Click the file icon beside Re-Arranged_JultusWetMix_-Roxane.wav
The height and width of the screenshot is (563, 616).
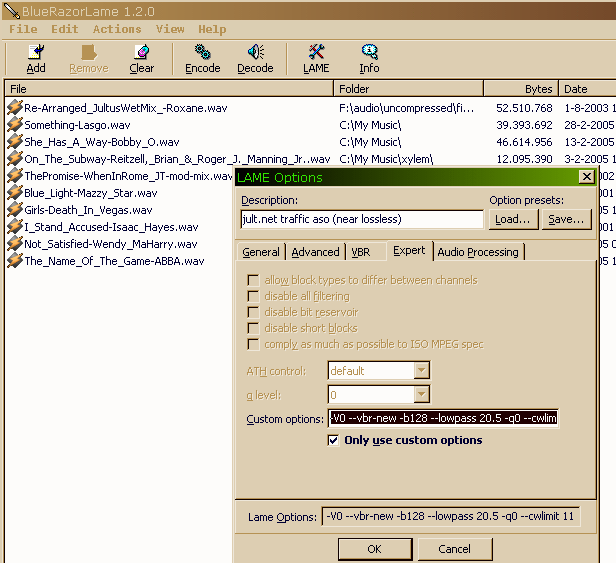(x=15, y=108)
